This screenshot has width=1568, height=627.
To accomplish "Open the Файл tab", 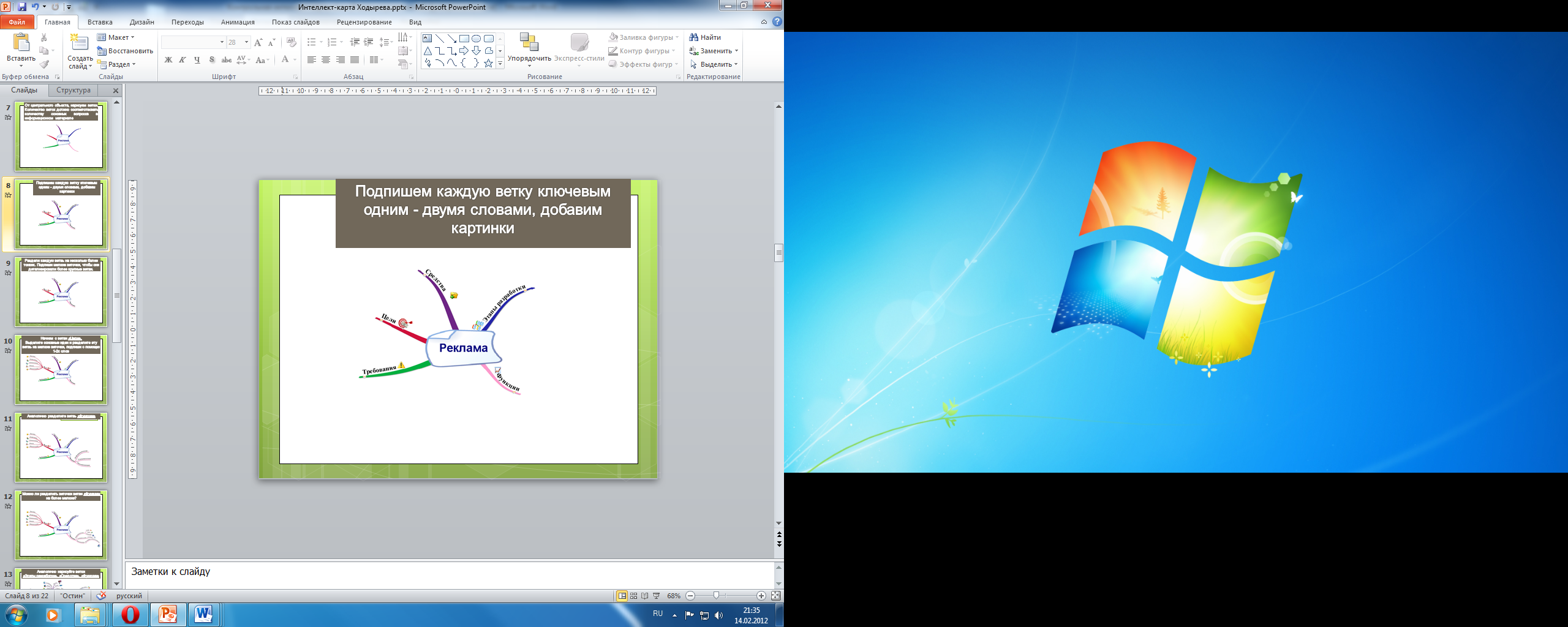I will 17,22.
